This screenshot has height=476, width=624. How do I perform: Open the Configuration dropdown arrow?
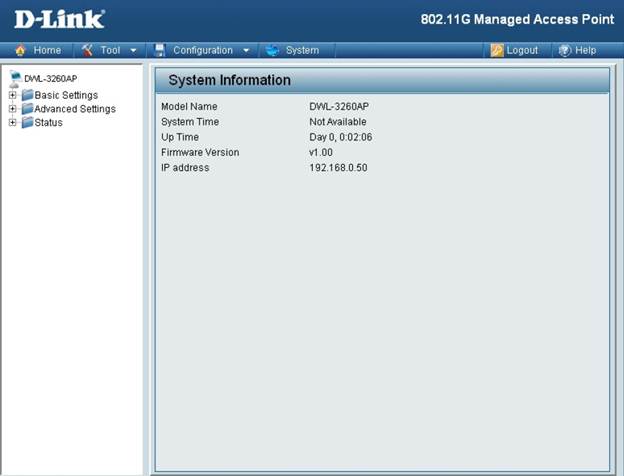(246, 51)
